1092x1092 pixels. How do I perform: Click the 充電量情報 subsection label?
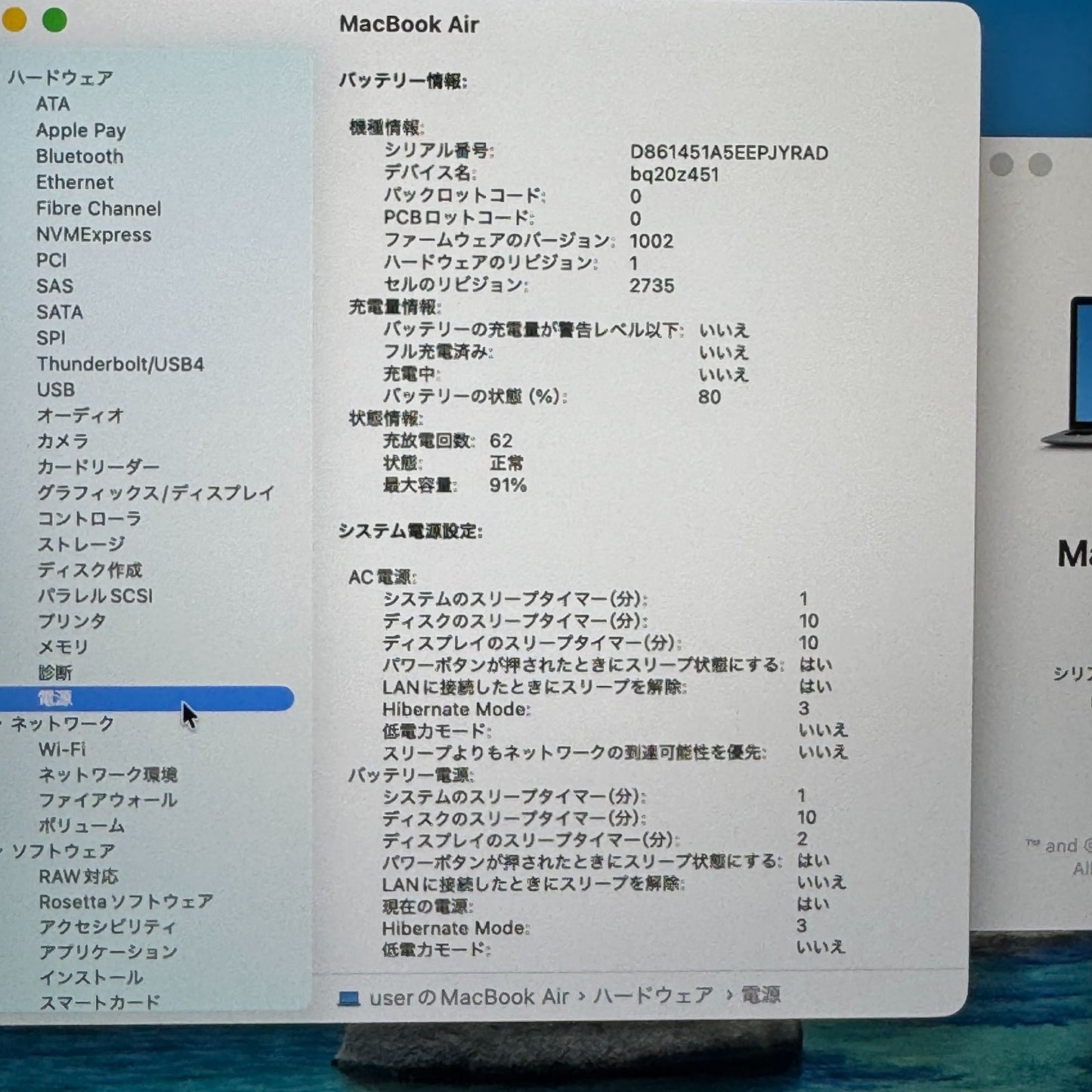click(x=395, y=307)
